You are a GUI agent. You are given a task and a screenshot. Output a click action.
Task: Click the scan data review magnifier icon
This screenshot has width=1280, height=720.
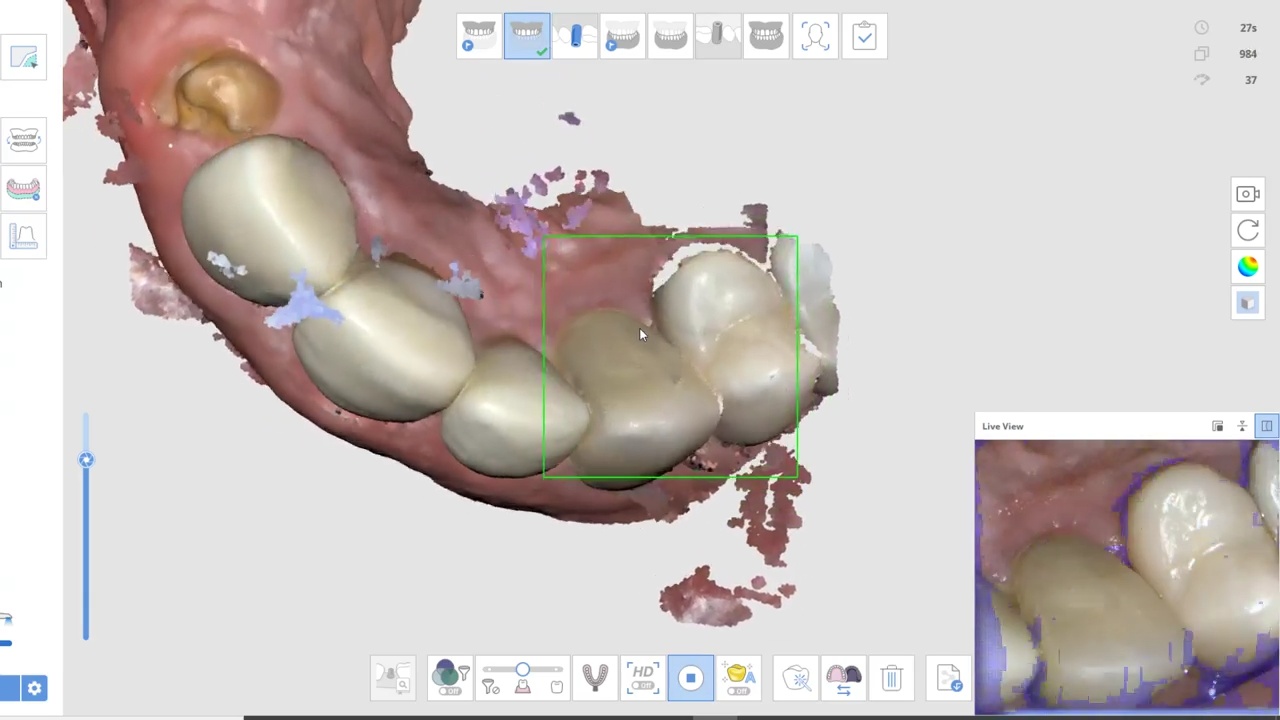(x=394, y=678)
